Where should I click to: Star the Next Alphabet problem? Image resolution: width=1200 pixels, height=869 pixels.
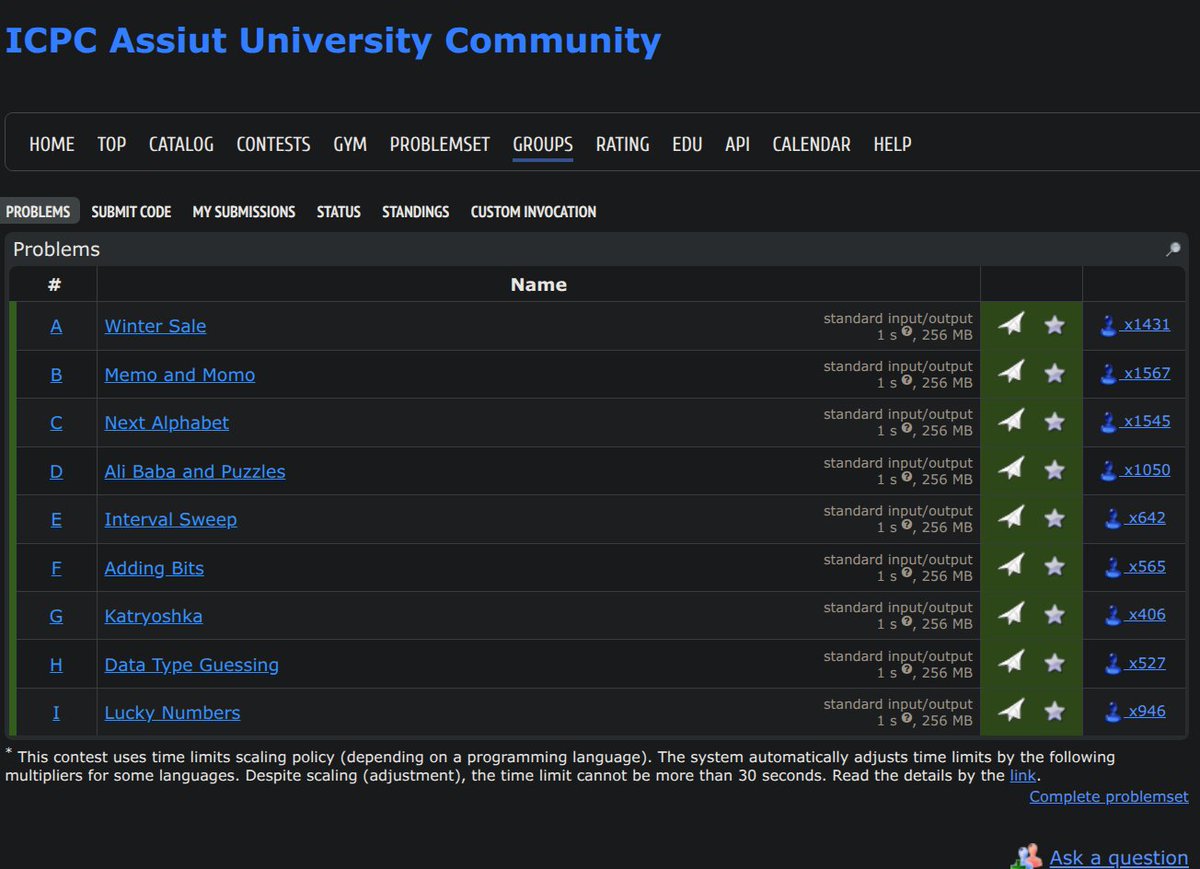pos(1054,422)
